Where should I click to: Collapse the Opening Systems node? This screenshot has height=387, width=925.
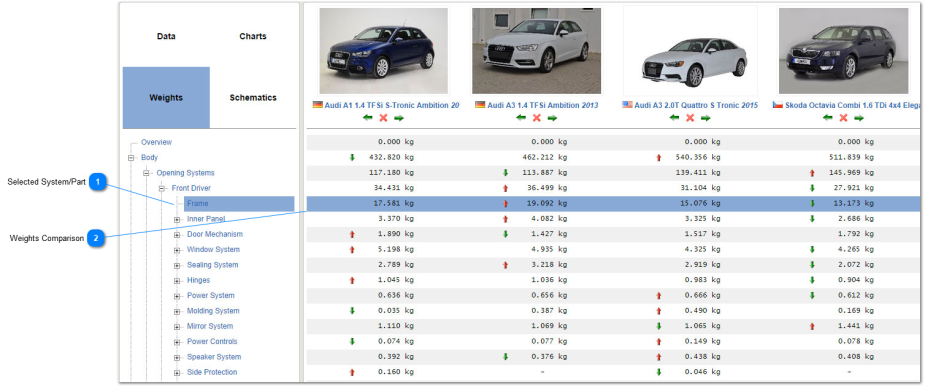pos(146,173)
